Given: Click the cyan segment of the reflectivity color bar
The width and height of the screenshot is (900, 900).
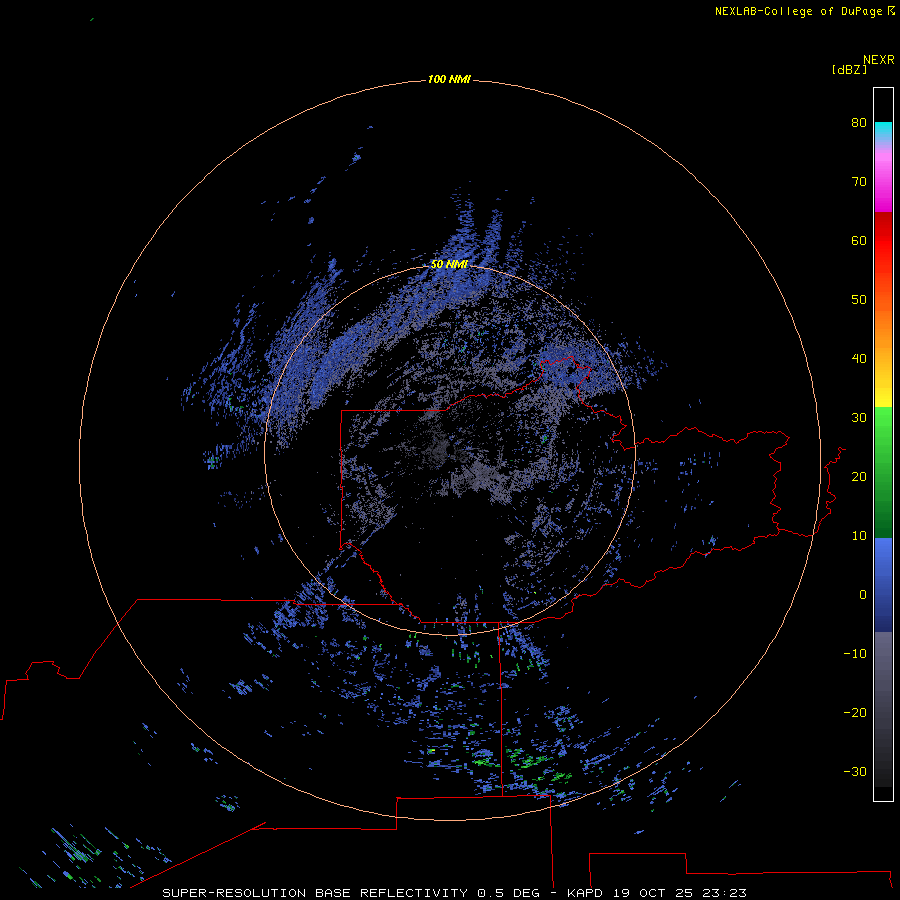Looking at the screenshot, I should point(883,129).
